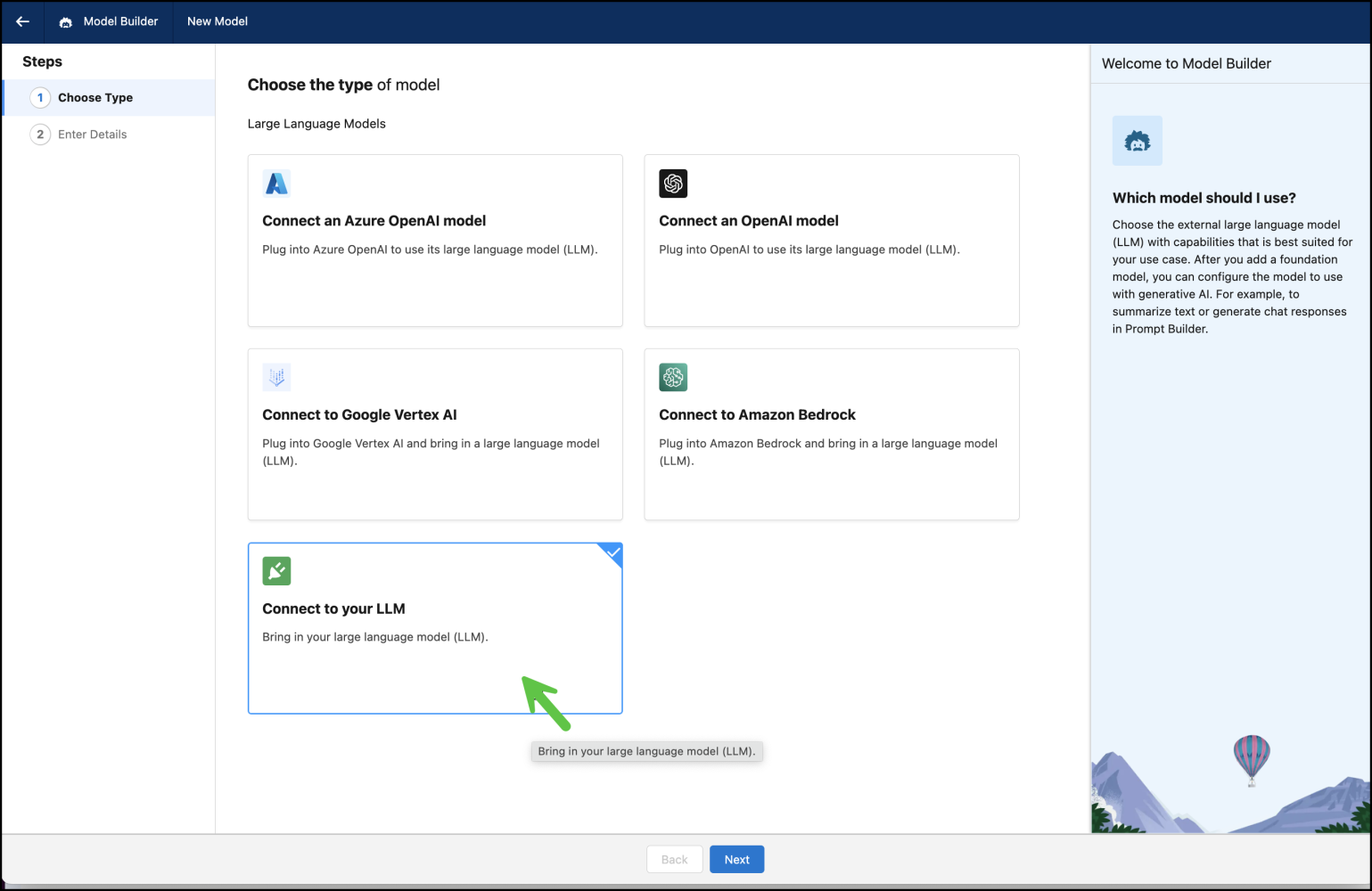Screen dimensions: 1372x891
Task: Click the back arrow in header
Action: click(x=22, y=21)
